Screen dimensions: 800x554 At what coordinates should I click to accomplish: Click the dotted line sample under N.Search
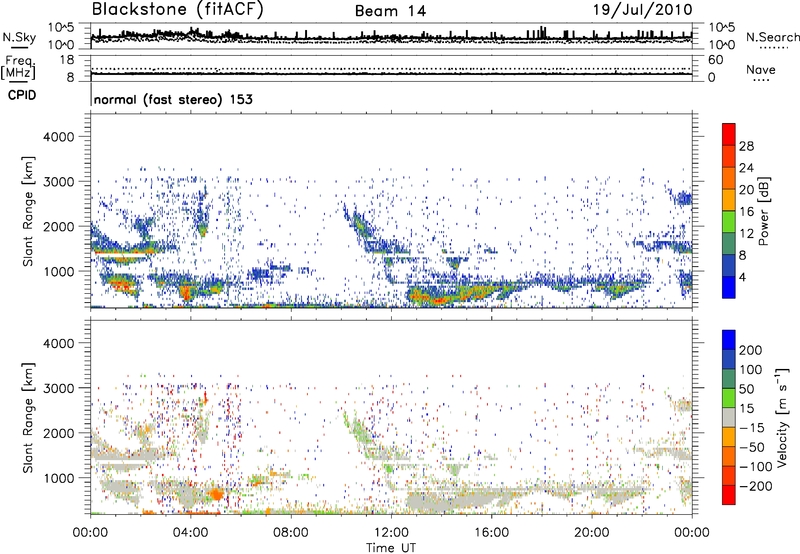point(774,48)
